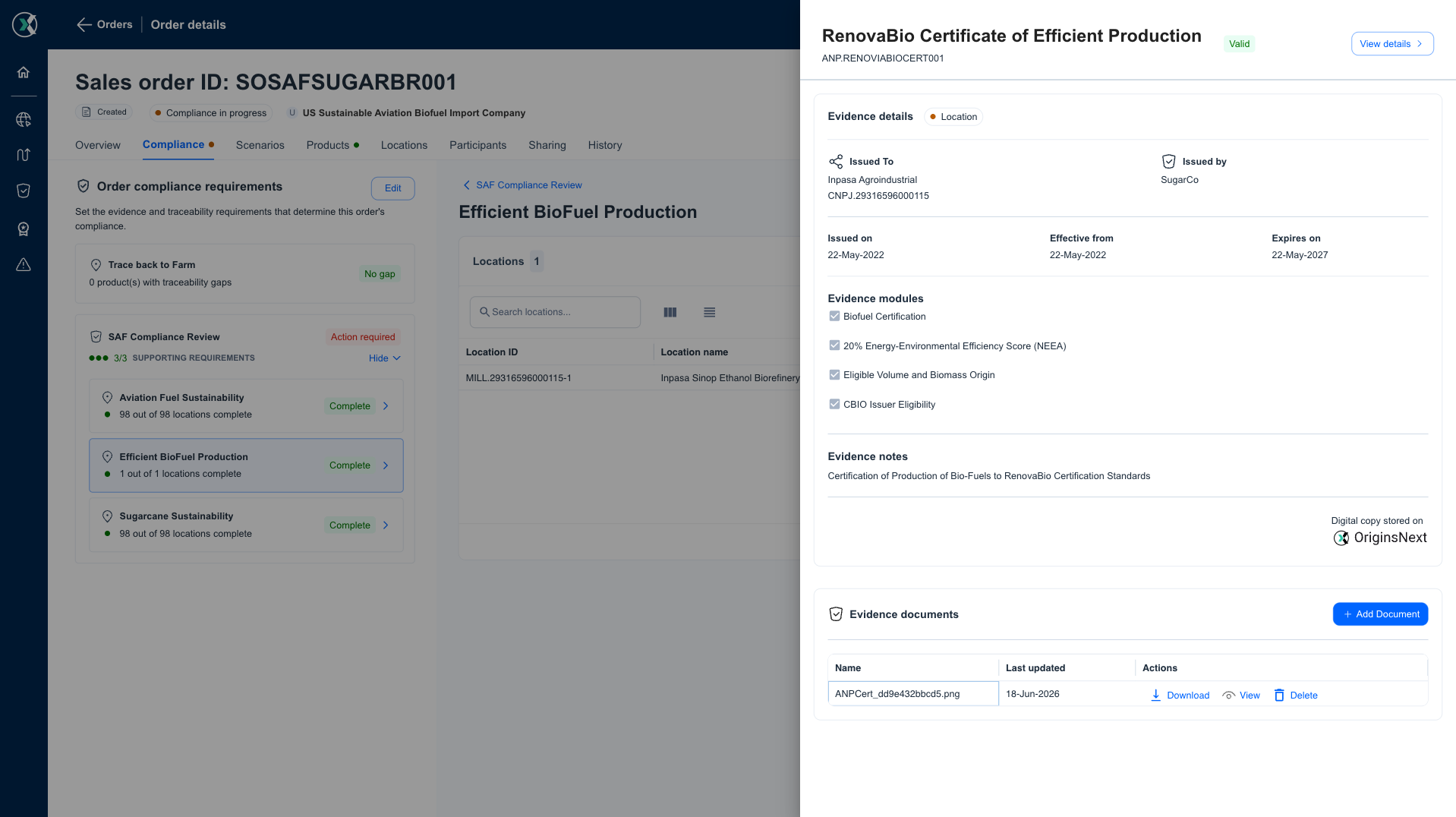Click the Evidence documents shield icon
This screenshot has width=1456, height=817.
[836, 614]
